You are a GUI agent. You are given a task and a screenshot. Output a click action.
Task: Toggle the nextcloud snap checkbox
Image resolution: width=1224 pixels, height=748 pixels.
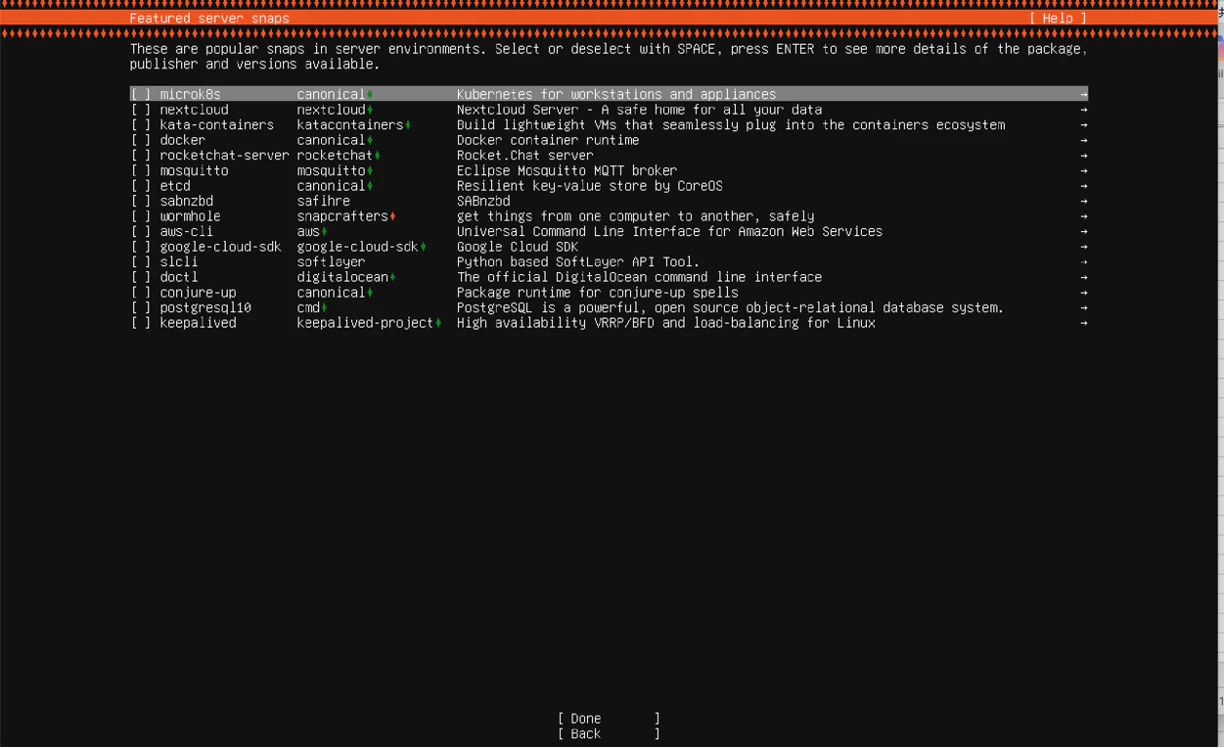pyautogui.click(x=141, y=110)
